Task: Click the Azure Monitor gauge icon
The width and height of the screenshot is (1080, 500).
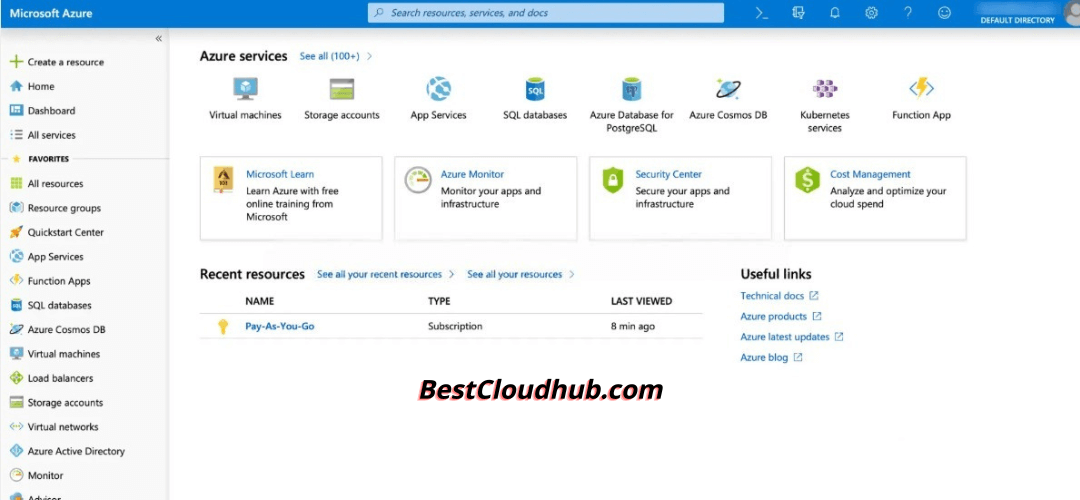Action: click(418, 180)
